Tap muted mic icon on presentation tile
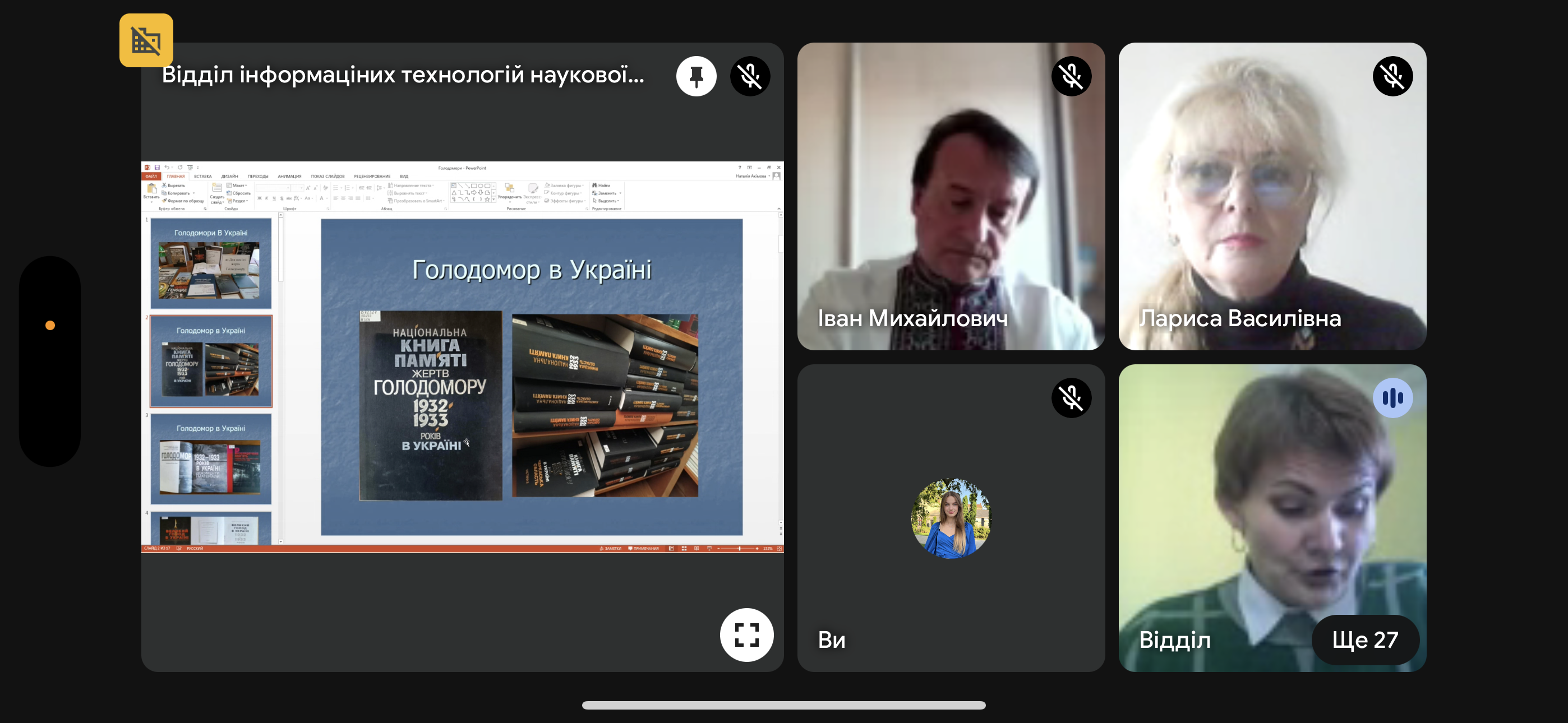 click(749, 76)
